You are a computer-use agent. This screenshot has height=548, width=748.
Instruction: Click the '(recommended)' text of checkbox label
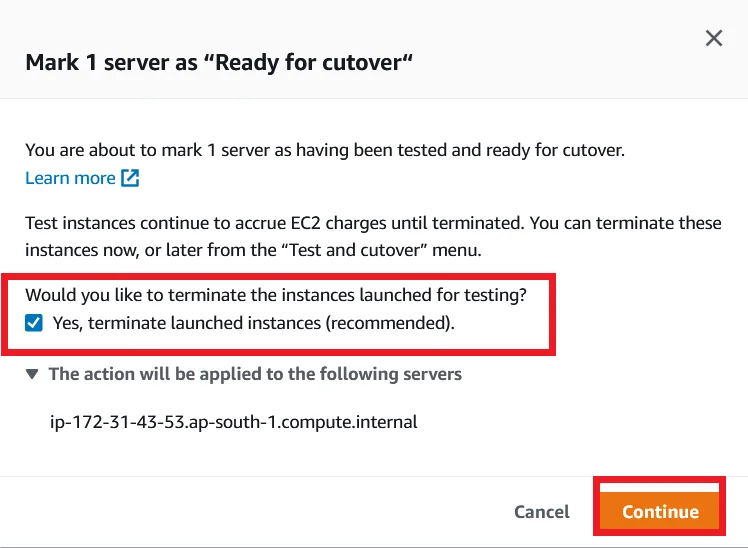coord(390,323)
